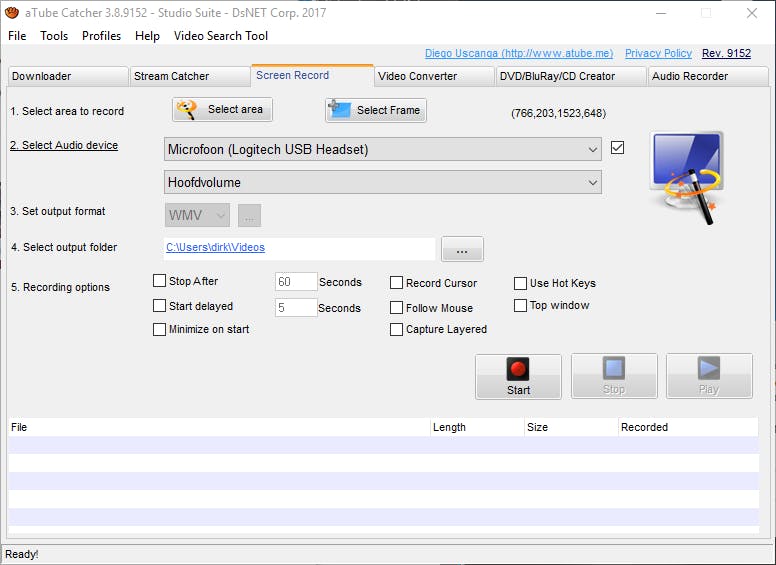Open the Profiles menu
The image size is (776, 565).
click(101, 36)
